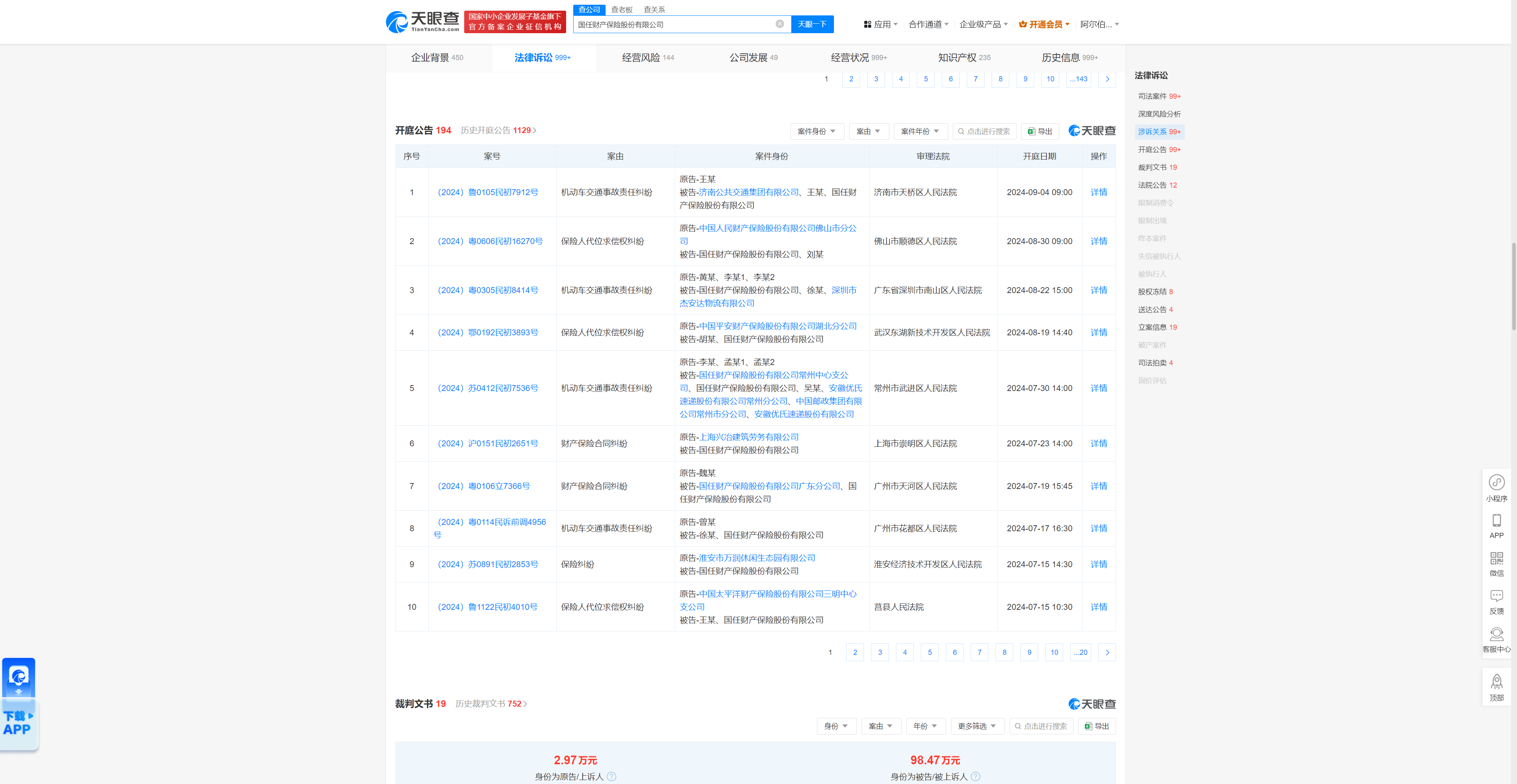
Task: View 详情 for row 4 case
Action: (x=1098, y=333)
